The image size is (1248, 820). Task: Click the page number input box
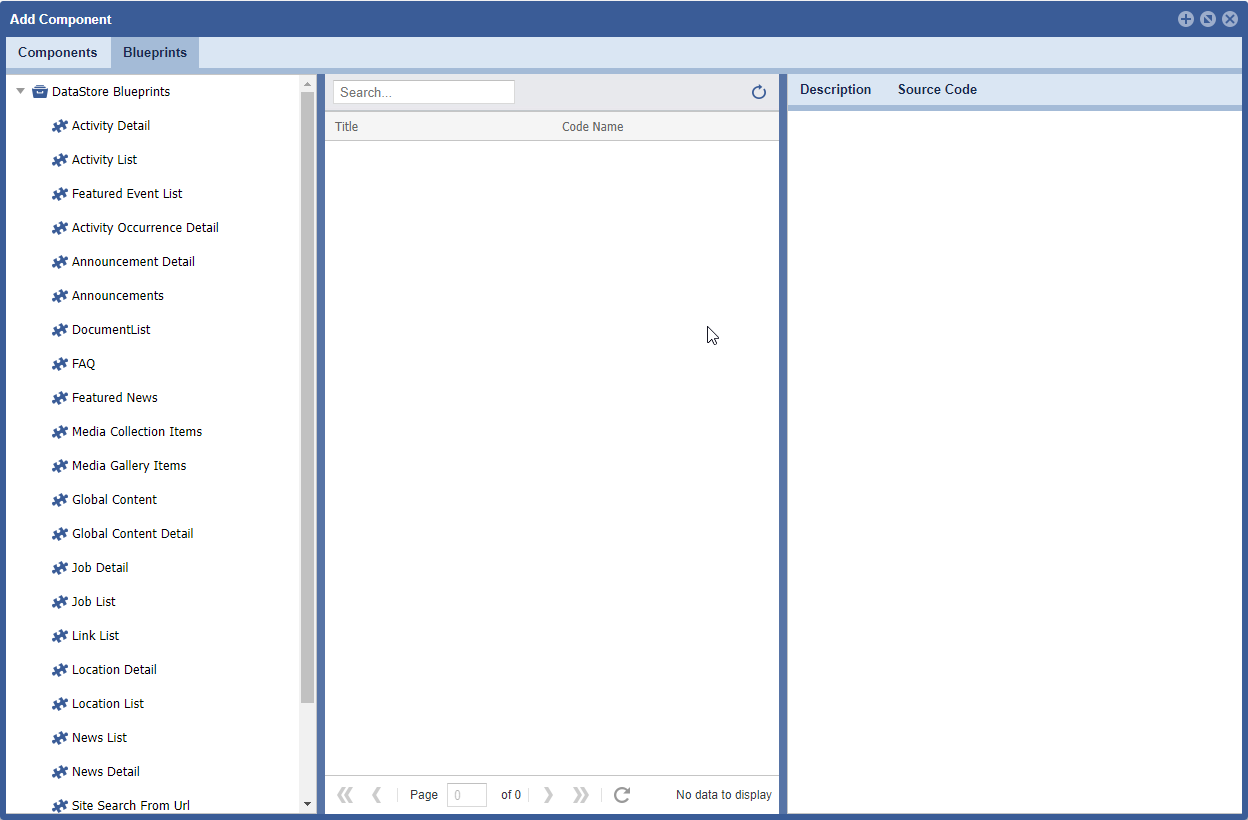tap(466, 795)
